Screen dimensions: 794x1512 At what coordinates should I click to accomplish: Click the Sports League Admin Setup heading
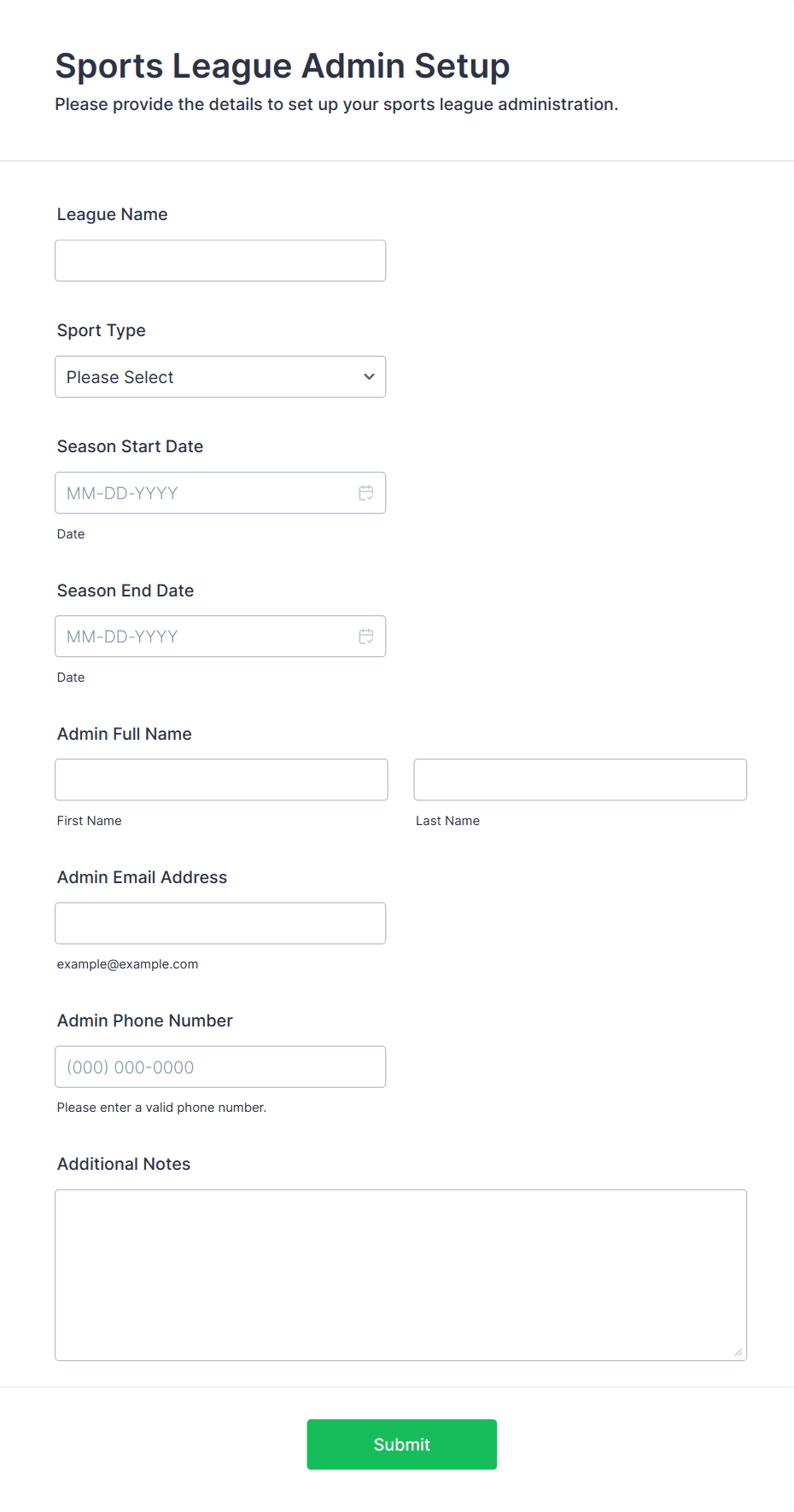(x=282, y=67)
